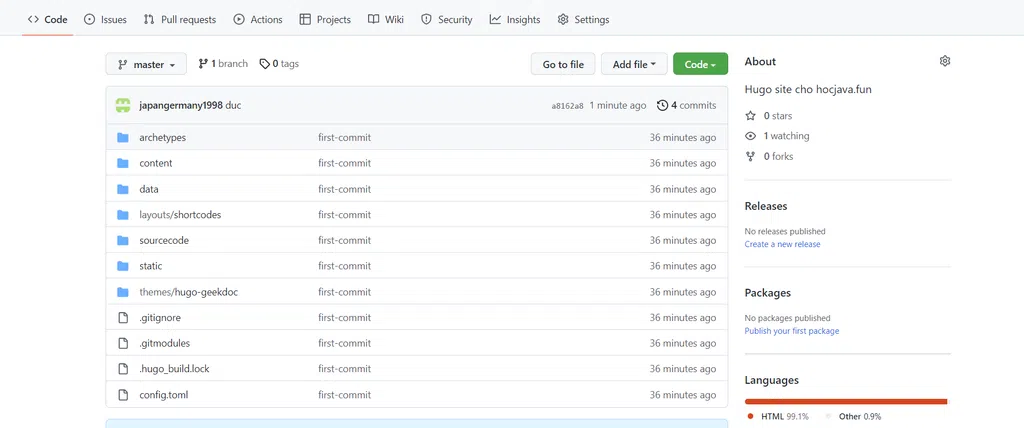Click the Packages heading

(x=768, y=293)
